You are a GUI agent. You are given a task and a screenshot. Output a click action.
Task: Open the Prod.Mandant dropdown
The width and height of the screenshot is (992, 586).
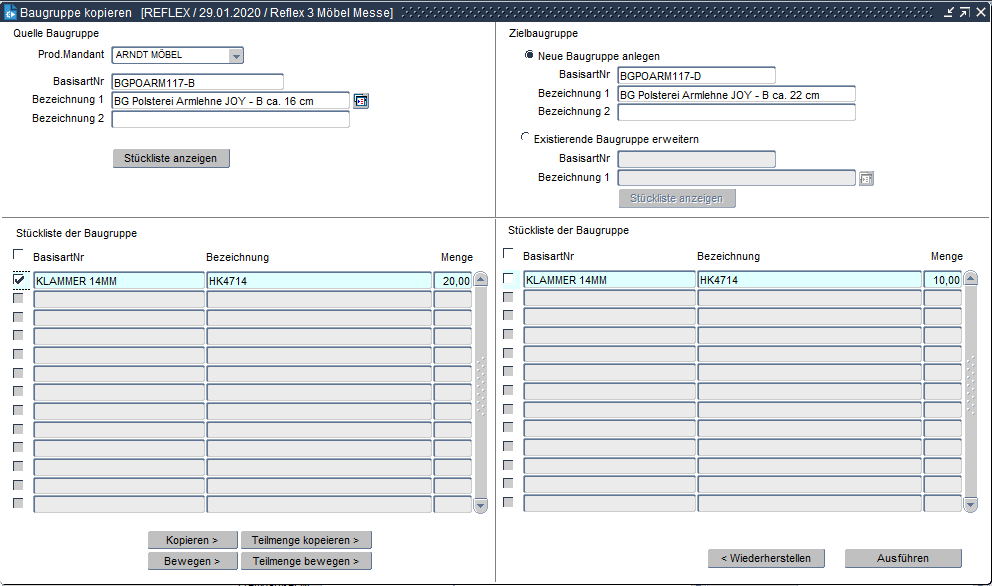236,55
